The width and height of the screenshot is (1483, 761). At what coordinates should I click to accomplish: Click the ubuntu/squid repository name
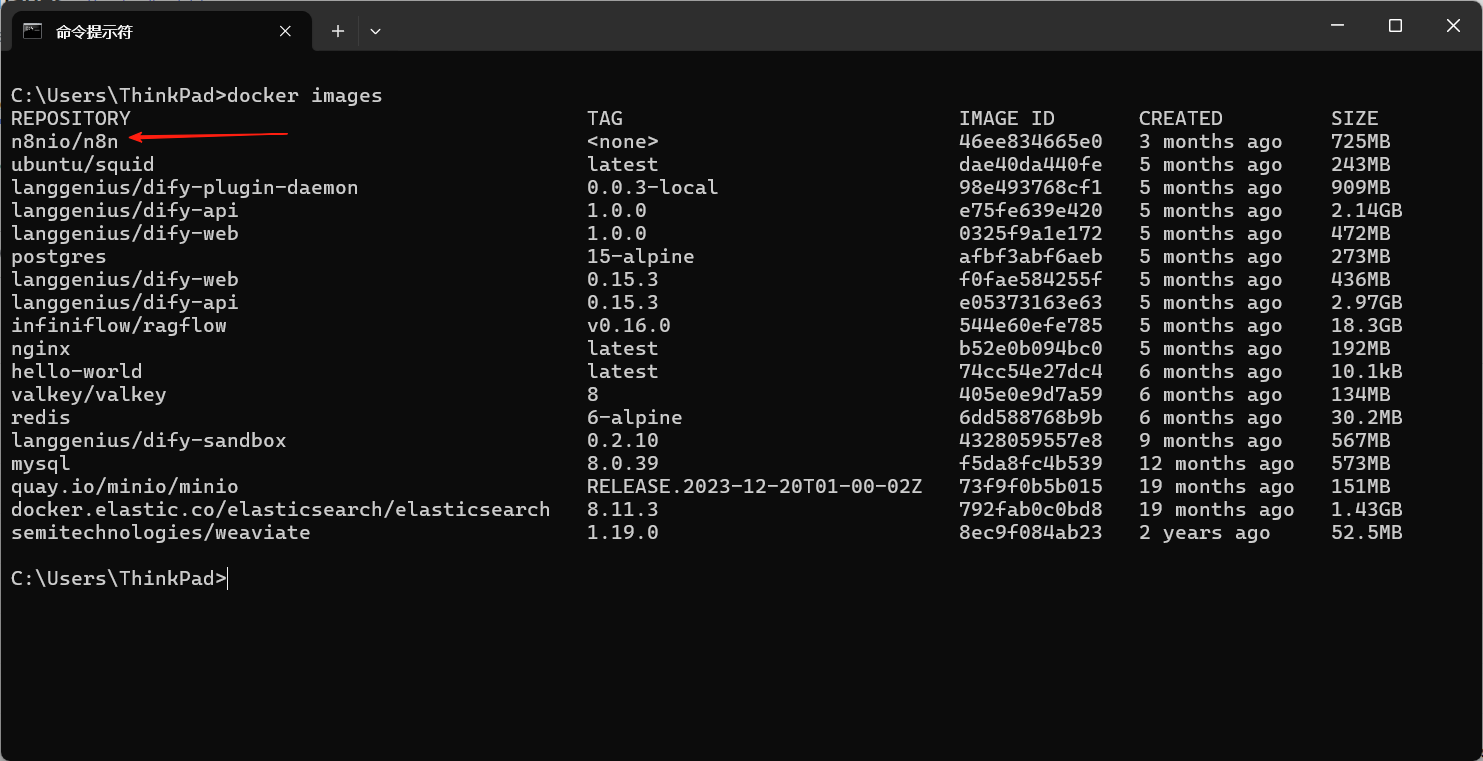83,165
